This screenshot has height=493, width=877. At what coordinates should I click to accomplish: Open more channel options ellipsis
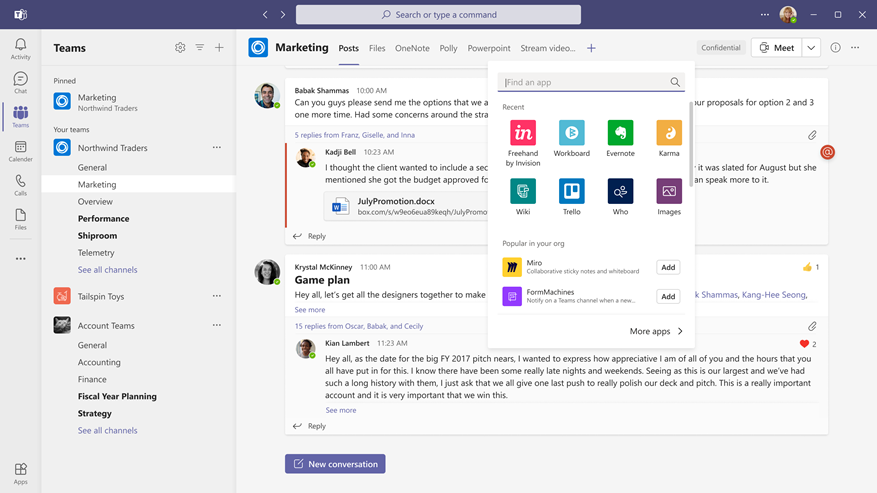[x=855, y=48]
